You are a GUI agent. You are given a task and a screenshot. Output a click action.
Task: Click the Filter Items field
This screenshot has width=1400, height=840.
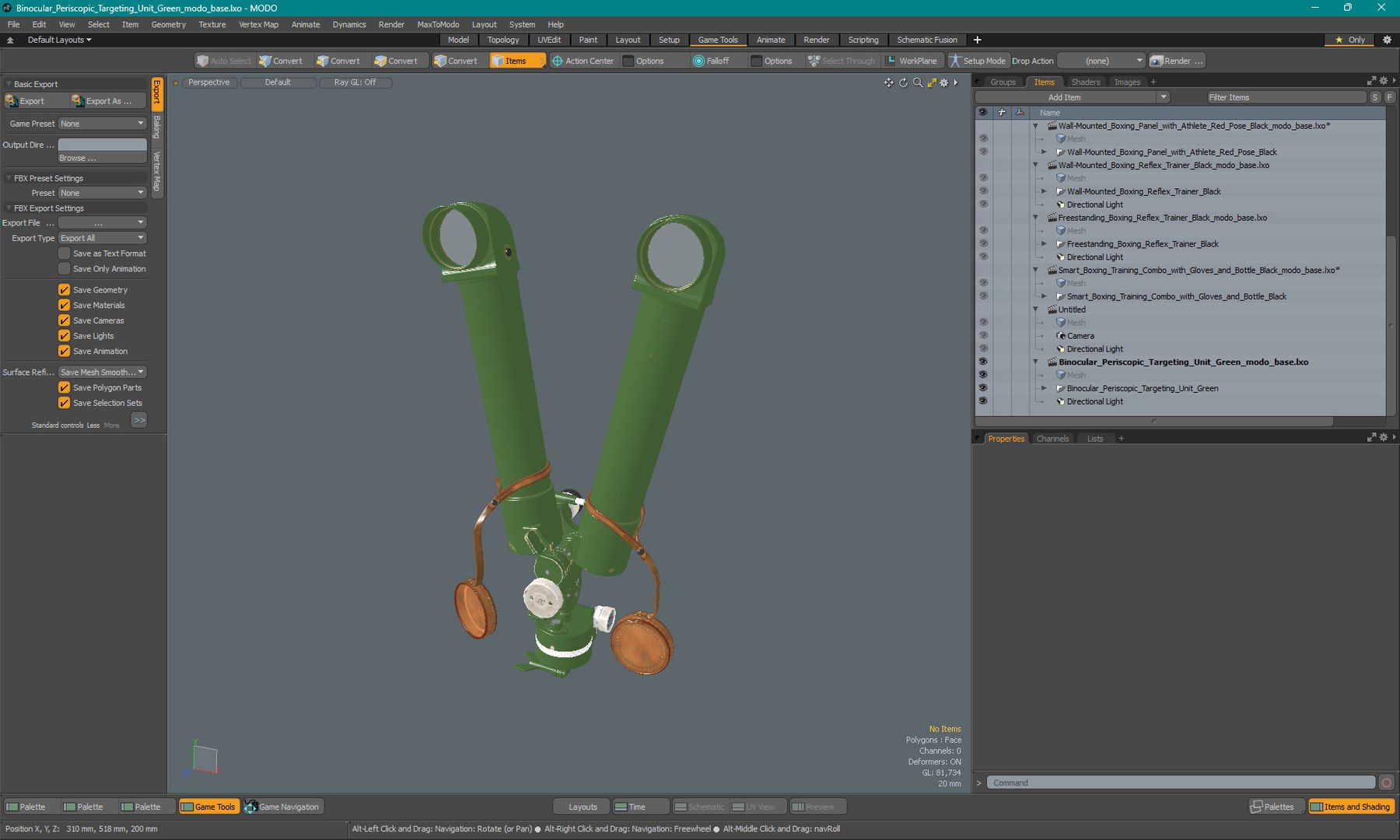point(1286,97)
